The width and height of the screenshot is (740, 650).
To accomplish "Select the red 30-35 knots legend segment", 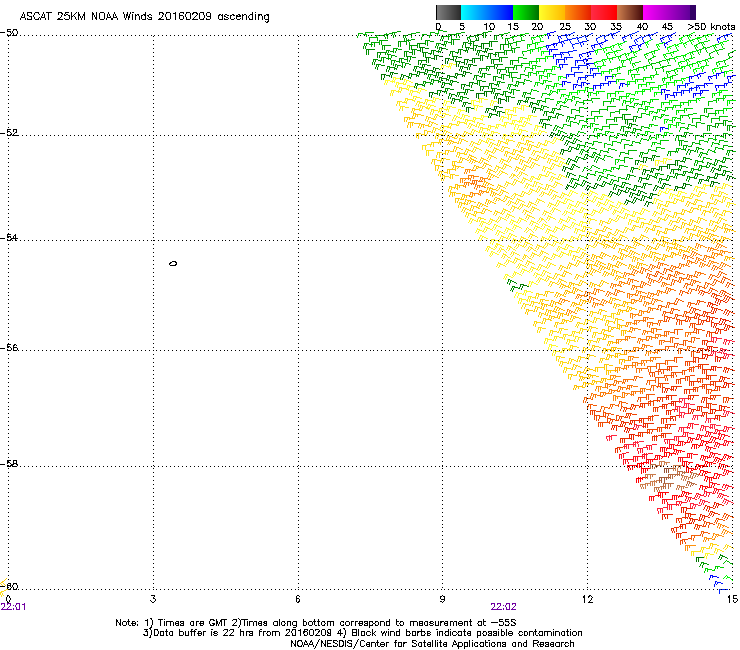I will coord(604,12).
